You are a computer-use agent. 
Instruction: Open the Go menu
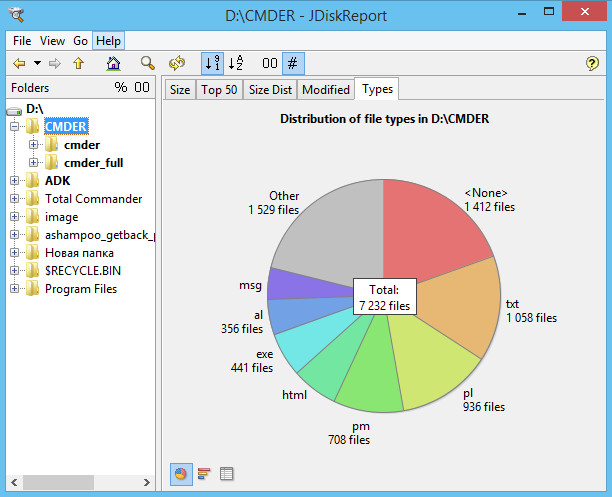pyautogui.click(x=80, y=41)
